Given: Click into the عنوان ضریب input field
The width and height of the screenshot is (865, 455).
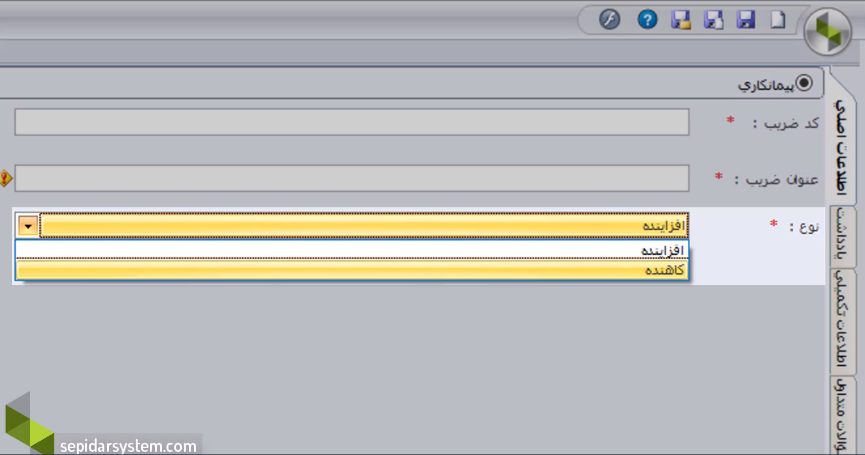Looking at the screenshot, I should coord(352,178).
